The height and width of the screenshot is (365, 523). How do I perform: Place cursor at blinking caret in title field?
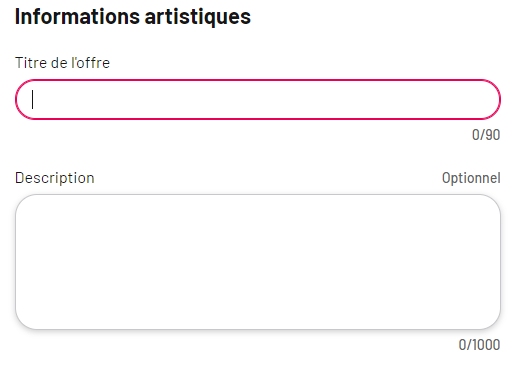(32, 99)
